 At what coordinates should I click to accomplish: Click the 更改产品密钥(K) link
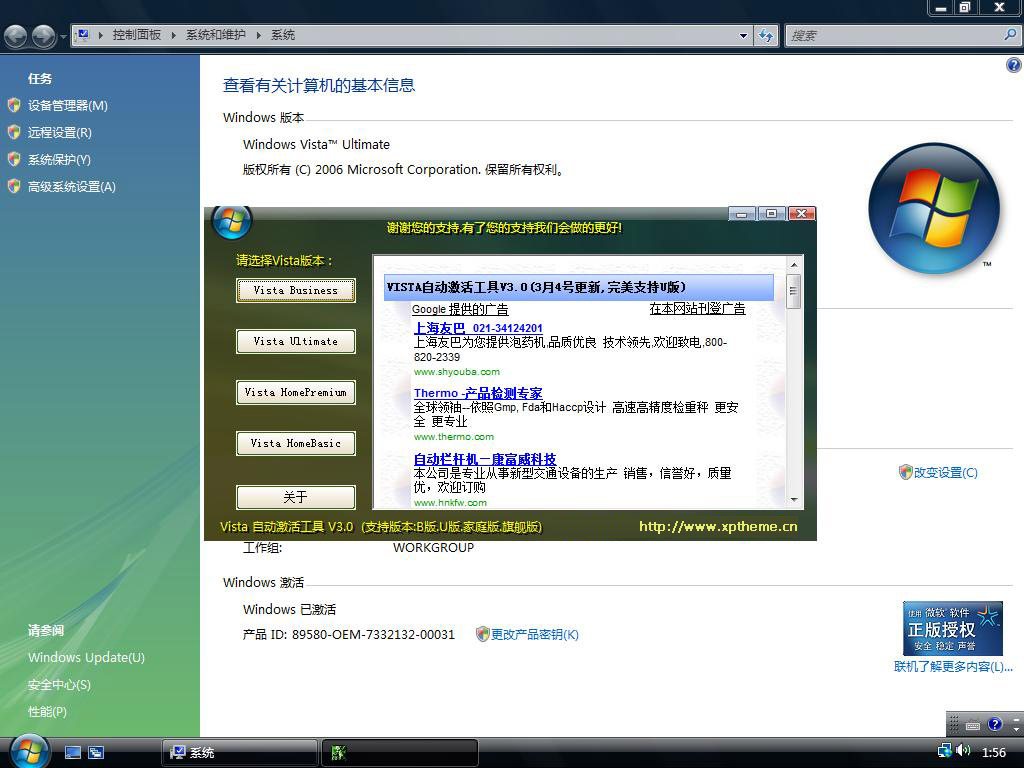point(534,634)
